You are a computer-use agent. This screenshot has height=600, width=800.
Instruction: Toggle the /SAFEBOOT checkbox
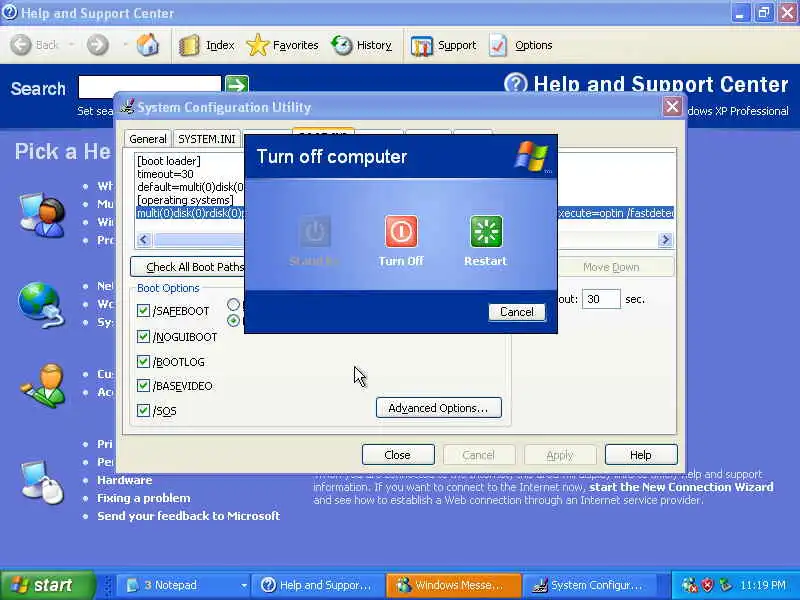(x=143, y=310)
